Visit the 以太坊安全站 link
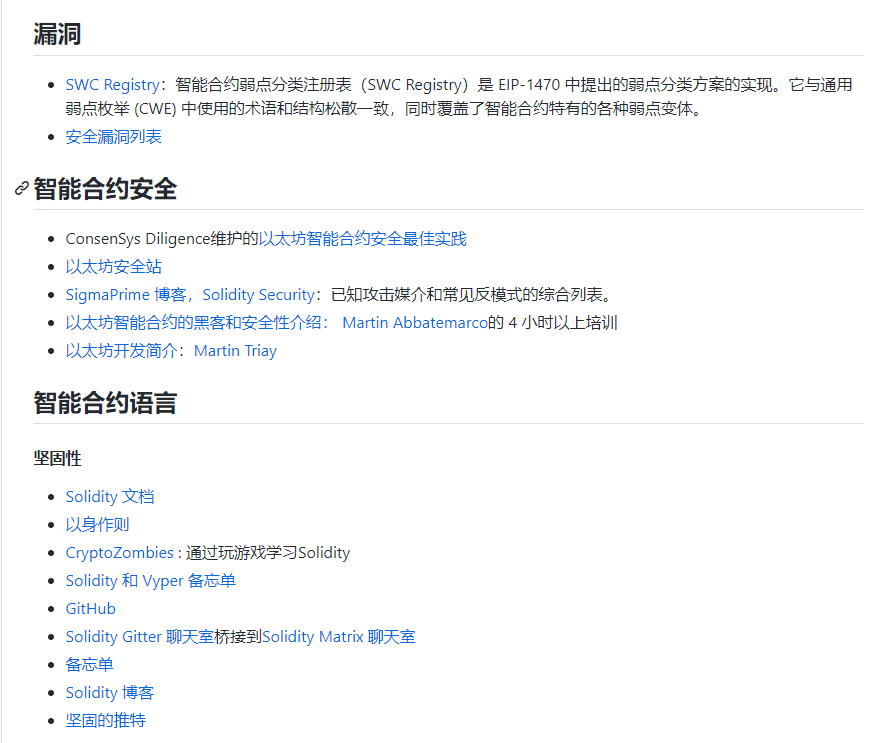Image resolution: width=887 pixels, height=743 pixels. pyautogui.click(x=114, y=267)
